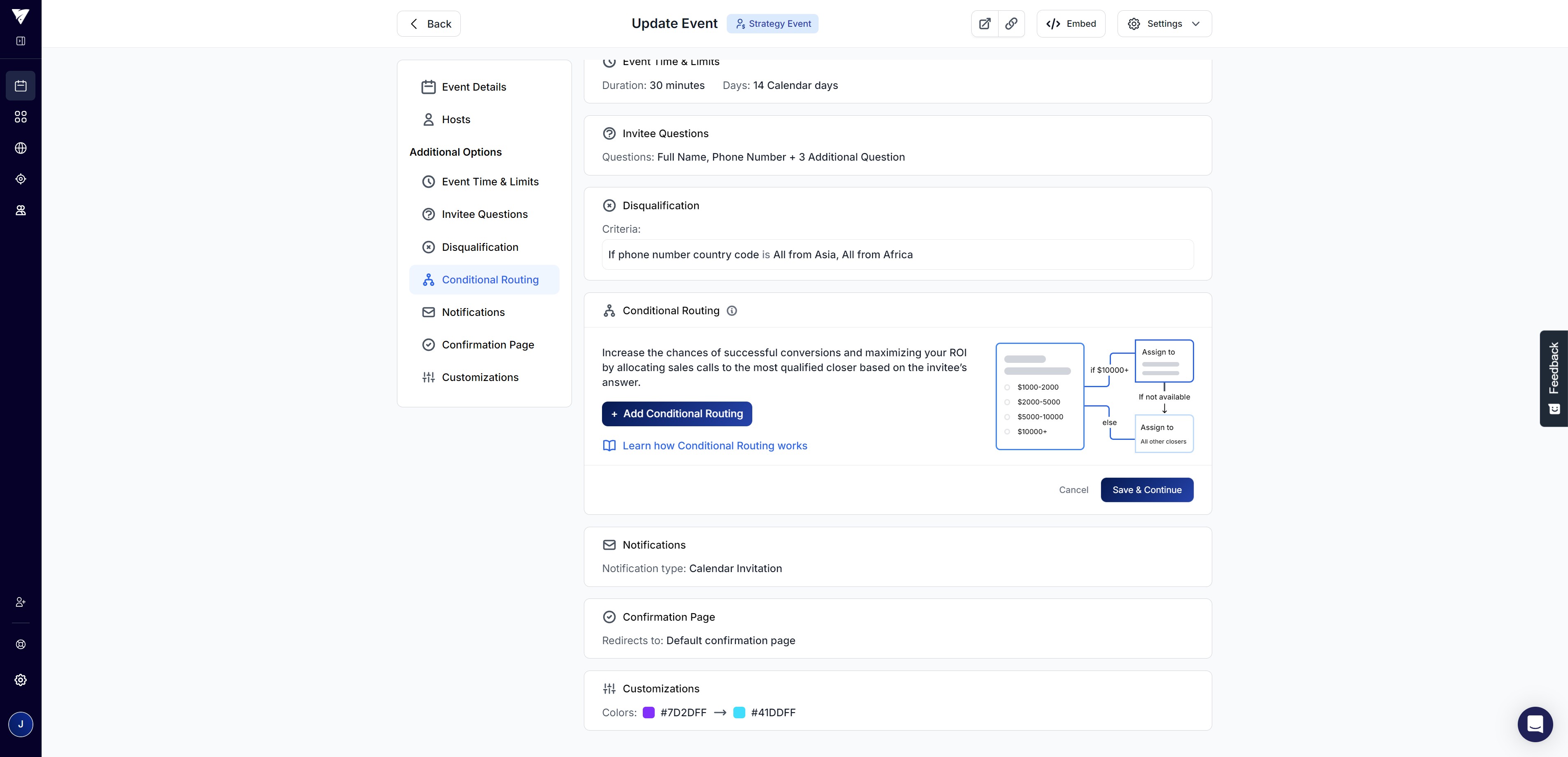Screen dimensions: 1568x757
Task: Select the $5000-10000 radio option
Action: [1007, 417]
